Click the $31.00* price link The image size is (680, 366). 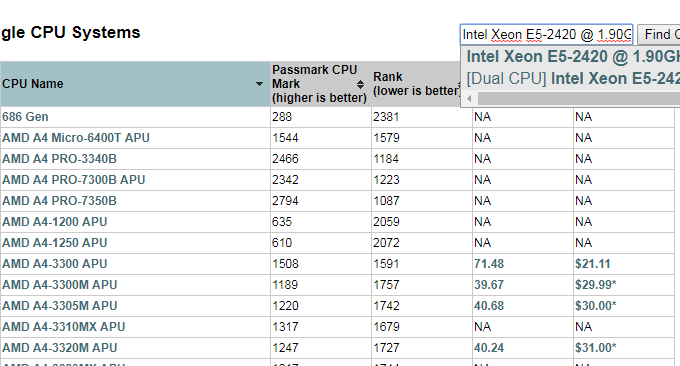[x=595, y=348]
